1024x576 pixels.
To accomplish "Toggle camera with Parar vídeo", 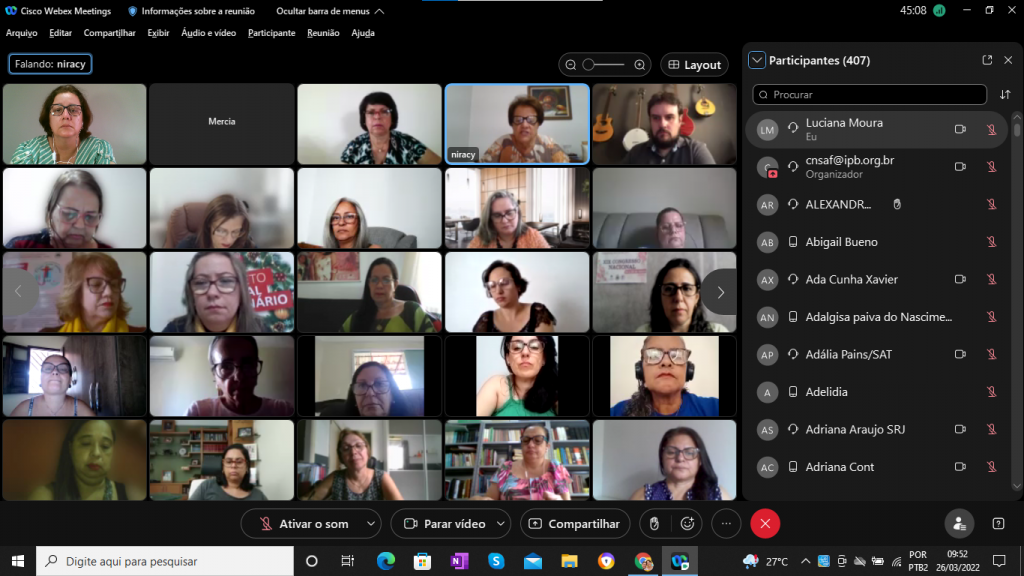I will pyautogui.click(x=443, y=523).
